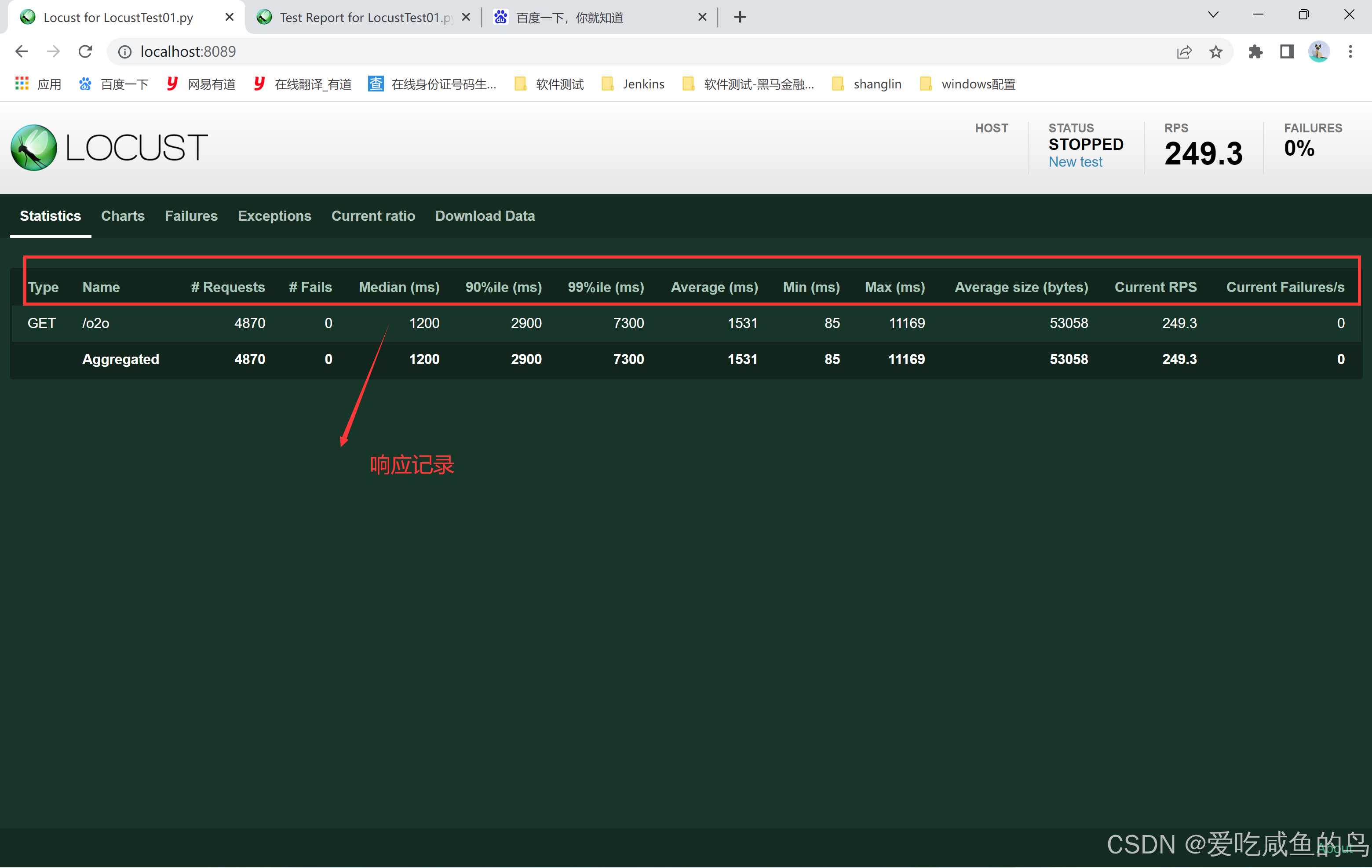Open the Download Data tab
The height and width of the screenshot is (868, 1372).
485,216
